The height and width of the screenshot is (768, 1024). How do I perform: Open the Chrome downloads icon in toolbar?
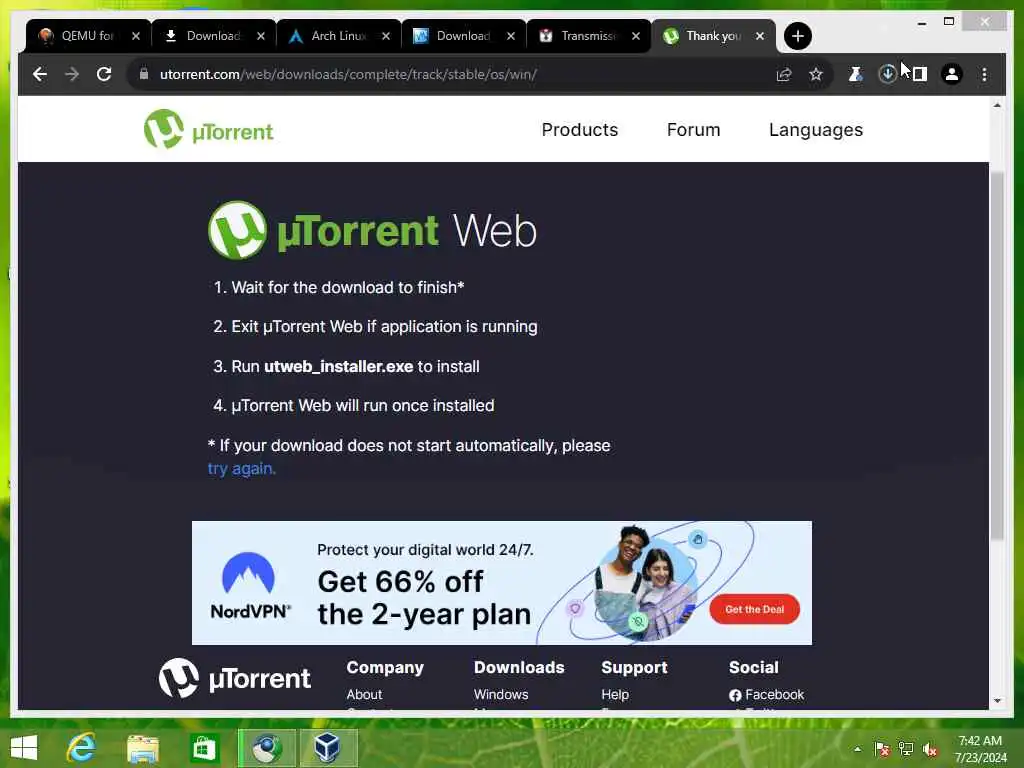pyautogui.click(x=887, y=74)
